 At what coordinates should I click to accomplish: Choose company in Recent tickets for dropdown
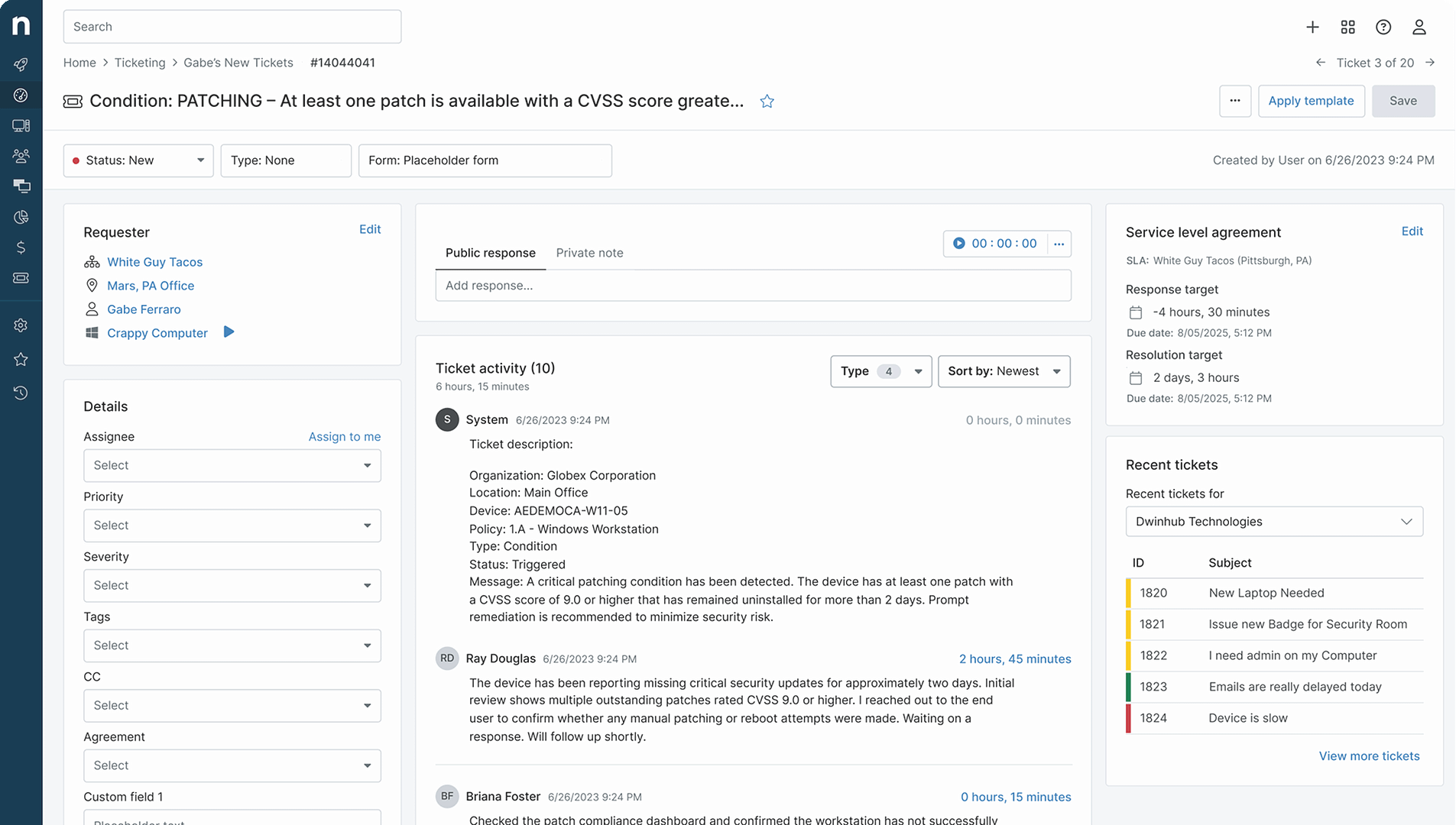click(x=1274, y=522)
